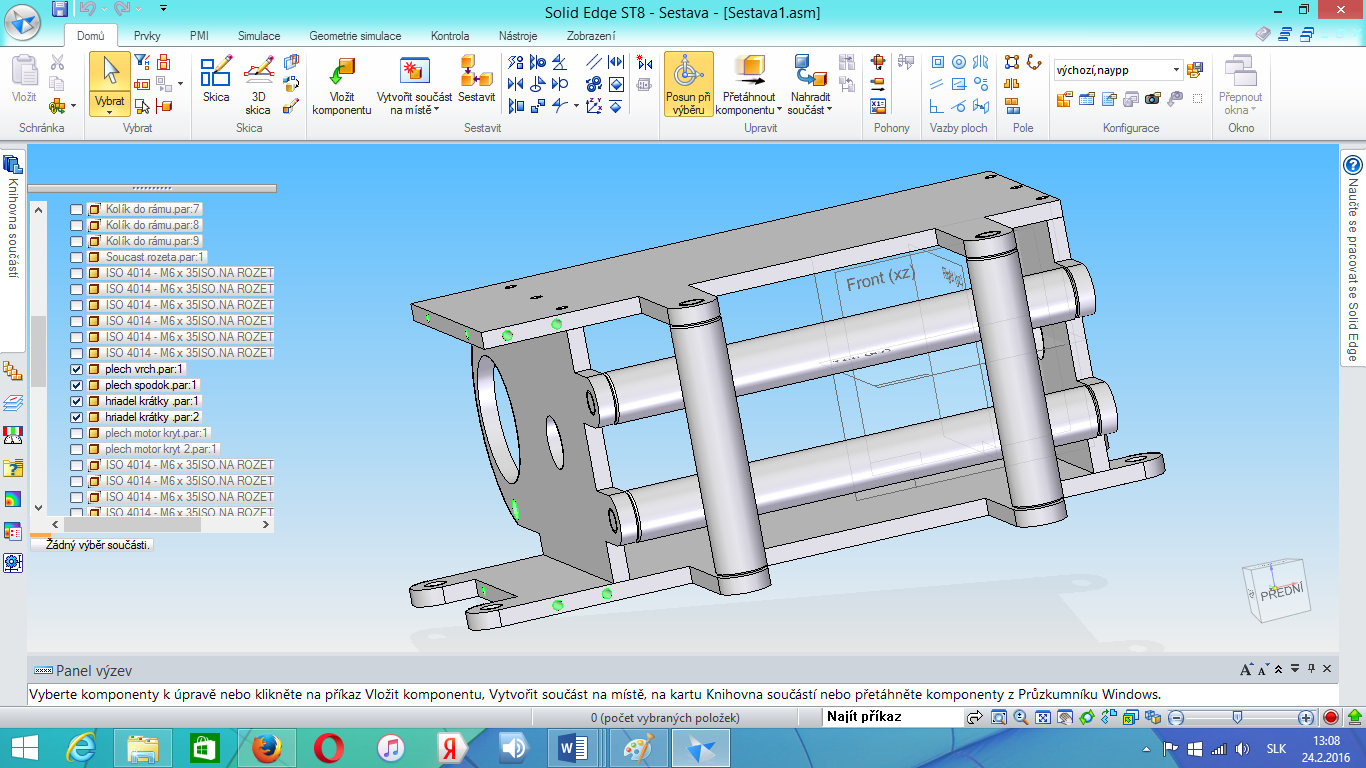Open the help question folder sidebar icon

click(x=12, y=467)
